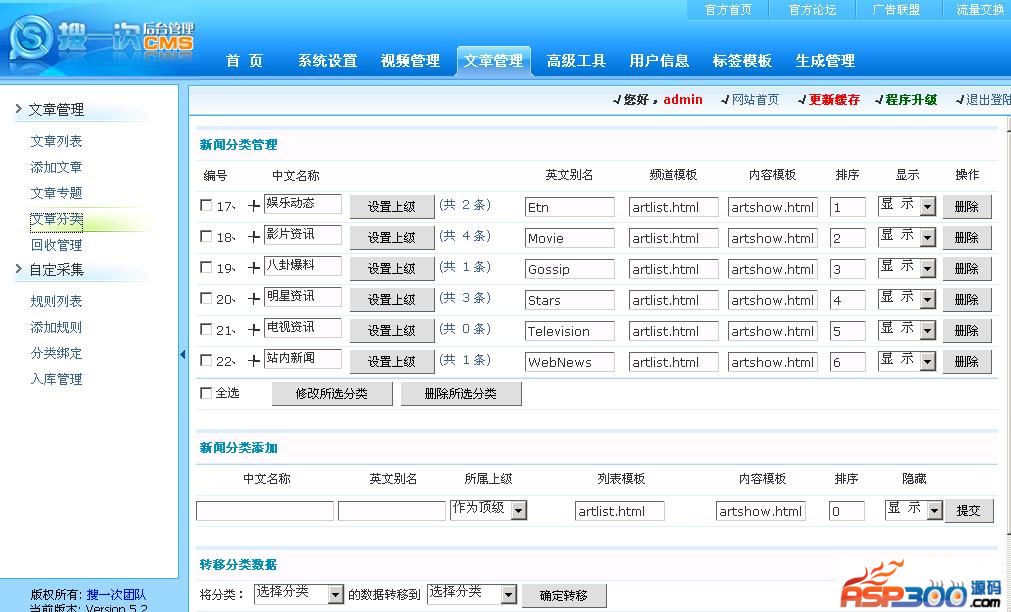Click the plus icon beside 明星资讯
The image size is (1011, 612).
pos(254,299)
